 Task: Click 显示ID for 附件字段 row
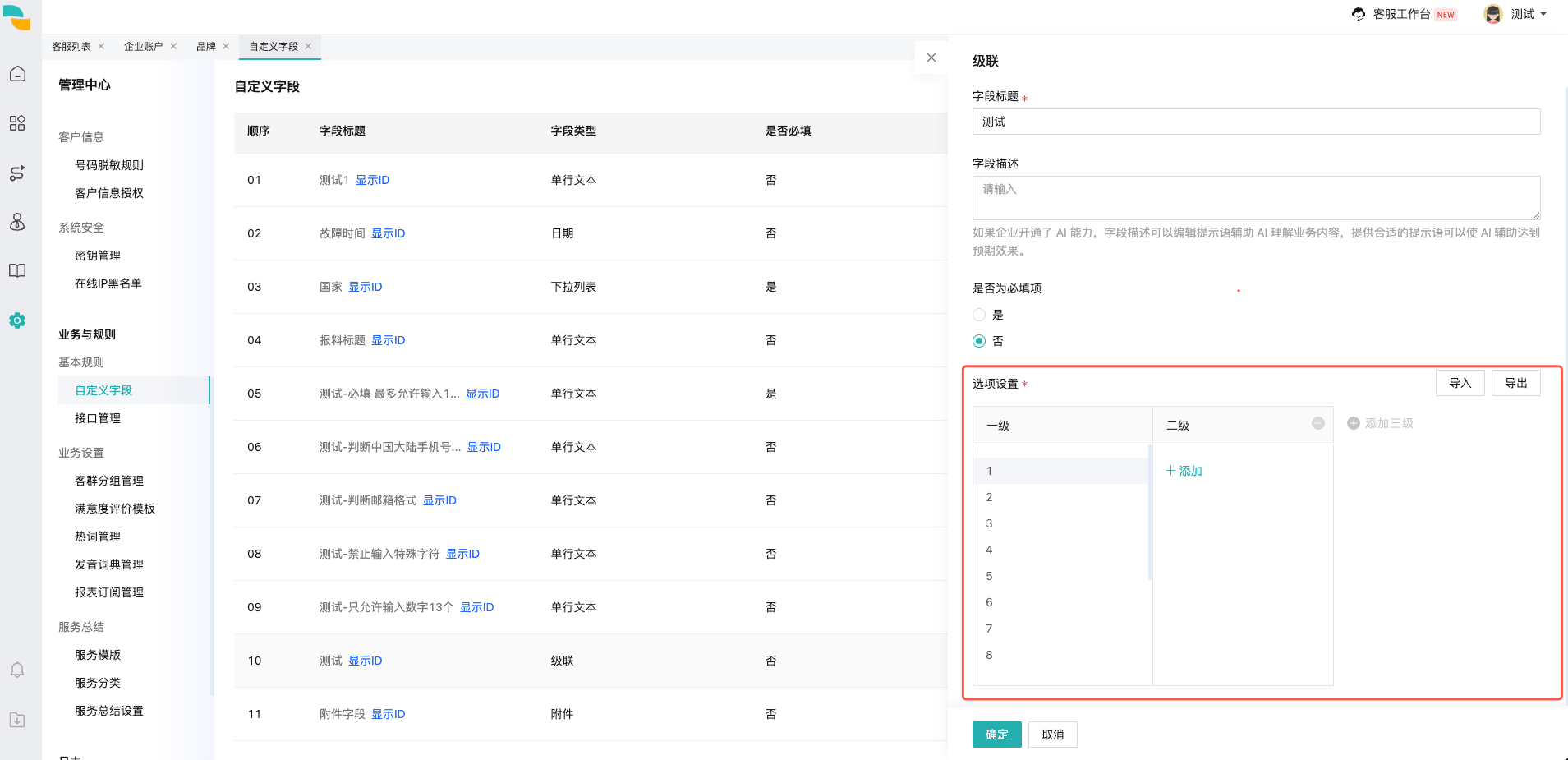click(x=388, y=714)
